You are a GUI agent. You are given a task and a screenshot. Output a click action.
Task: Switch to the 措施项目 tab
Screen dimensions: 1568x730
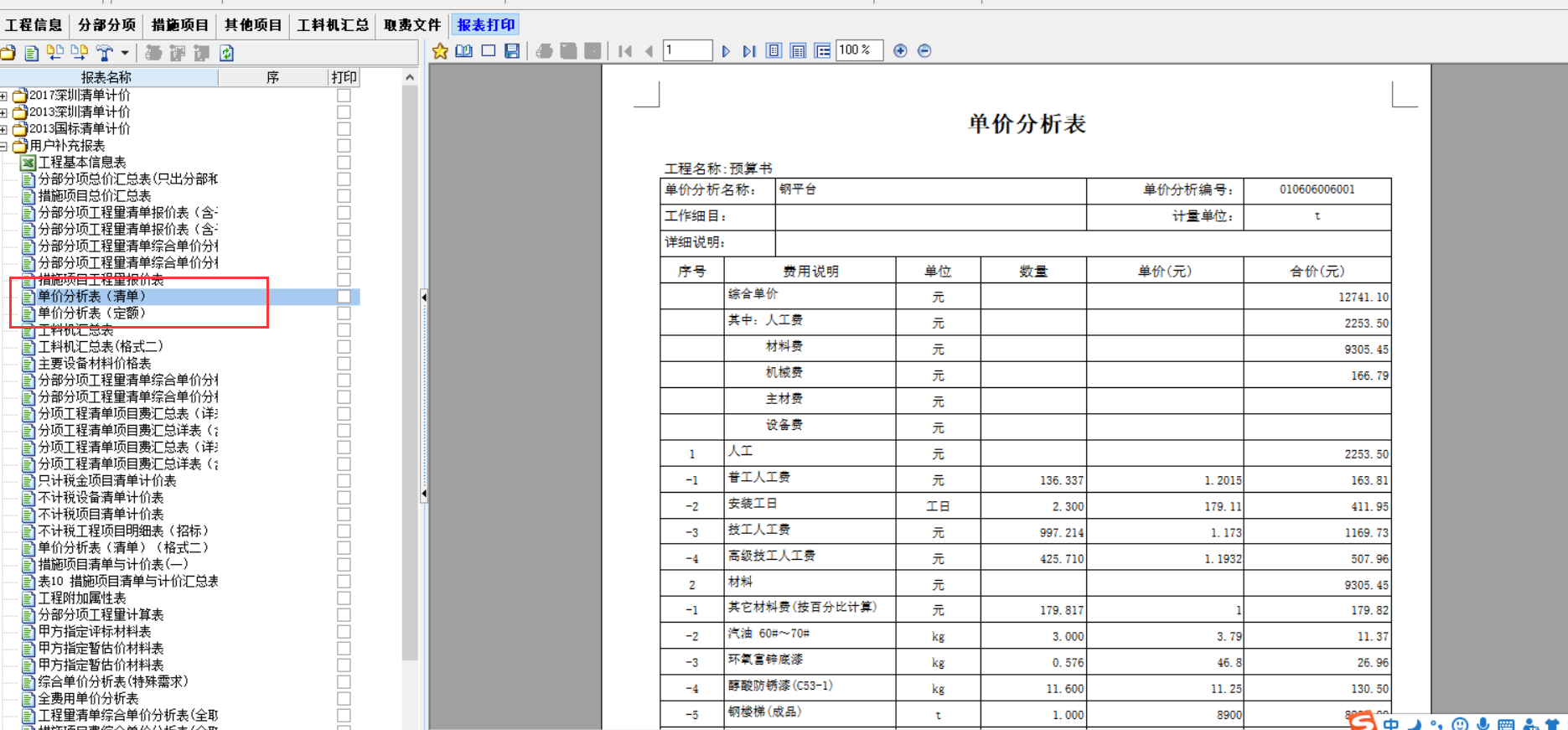(x=179, y=25)
